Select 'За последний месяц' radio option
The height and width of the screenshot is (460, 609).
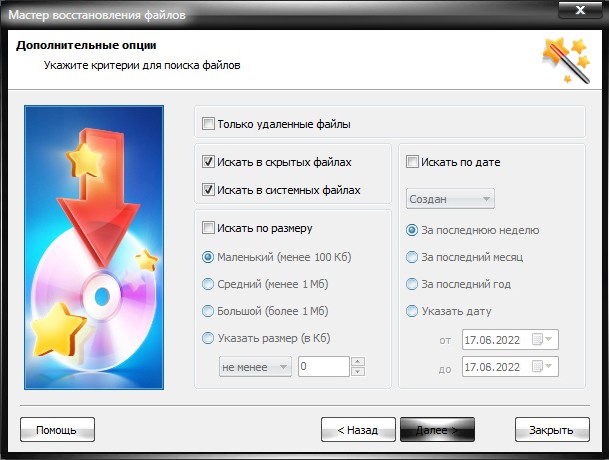(412, 257)
